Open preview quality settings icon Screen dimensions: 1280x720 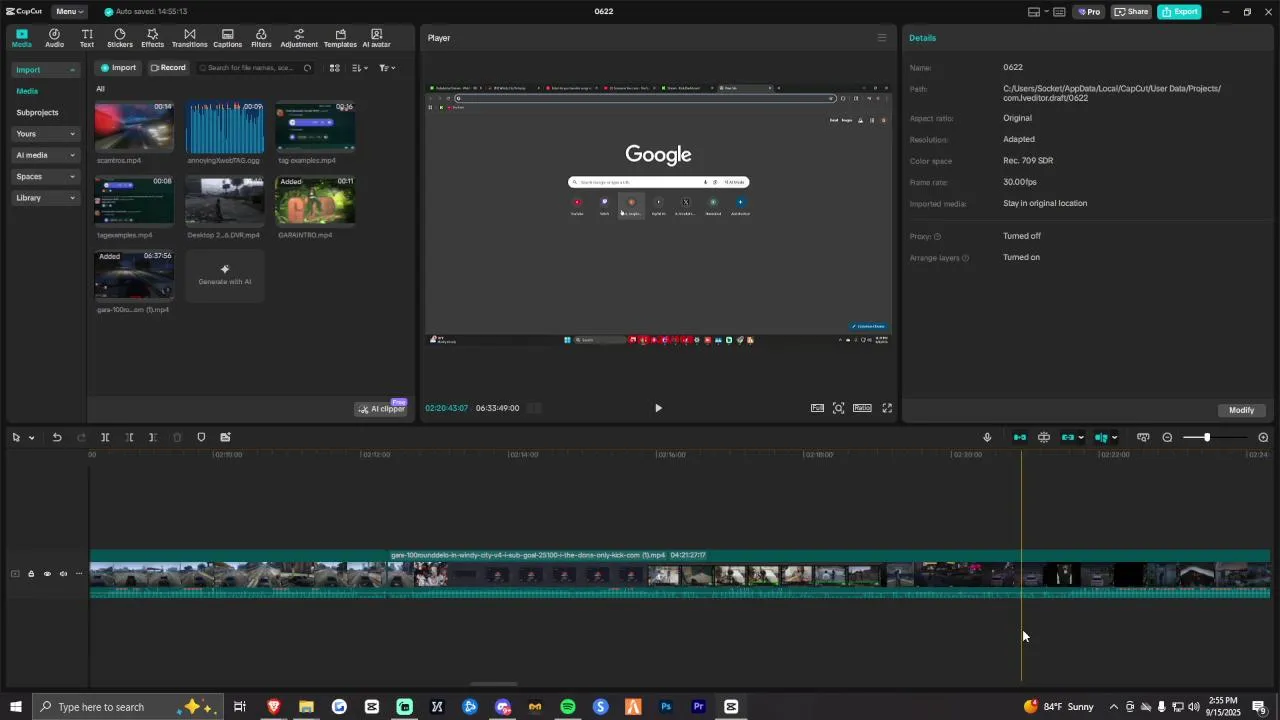(817, 408)
